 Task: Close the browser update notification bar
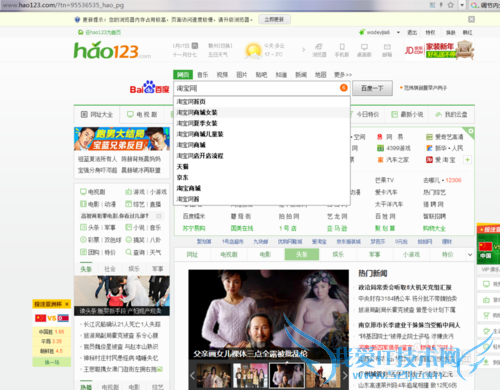pyautogui.click(x=471, y=19)
